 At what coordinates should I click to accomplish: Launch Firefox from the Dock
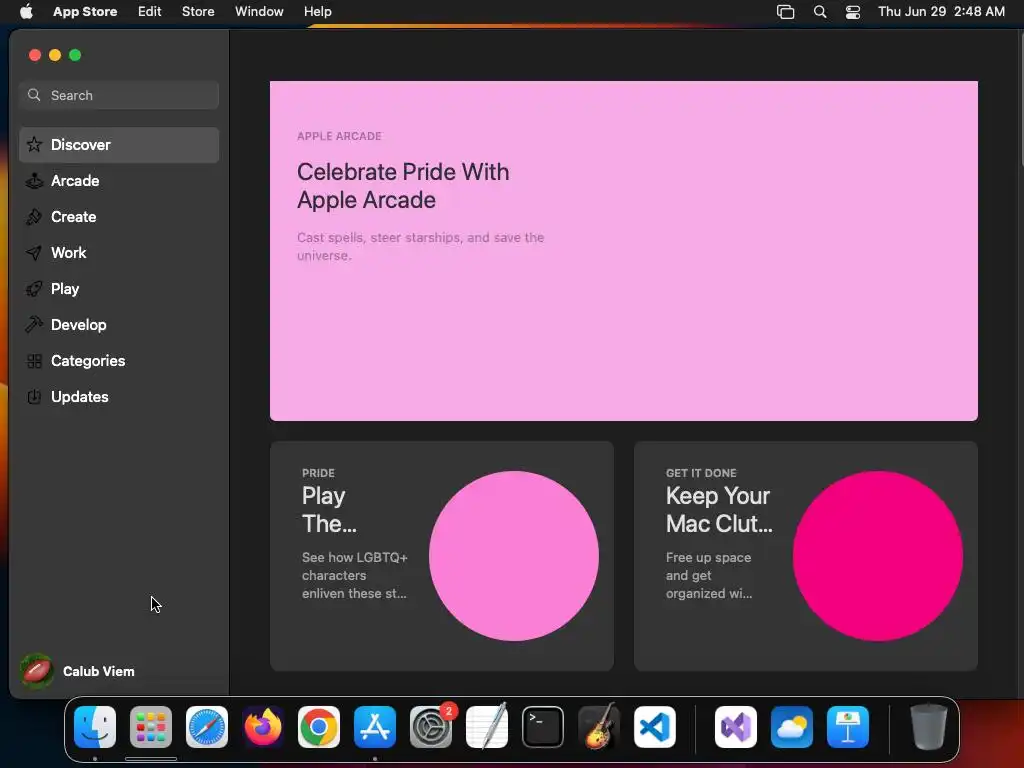(x=263, y=727)
